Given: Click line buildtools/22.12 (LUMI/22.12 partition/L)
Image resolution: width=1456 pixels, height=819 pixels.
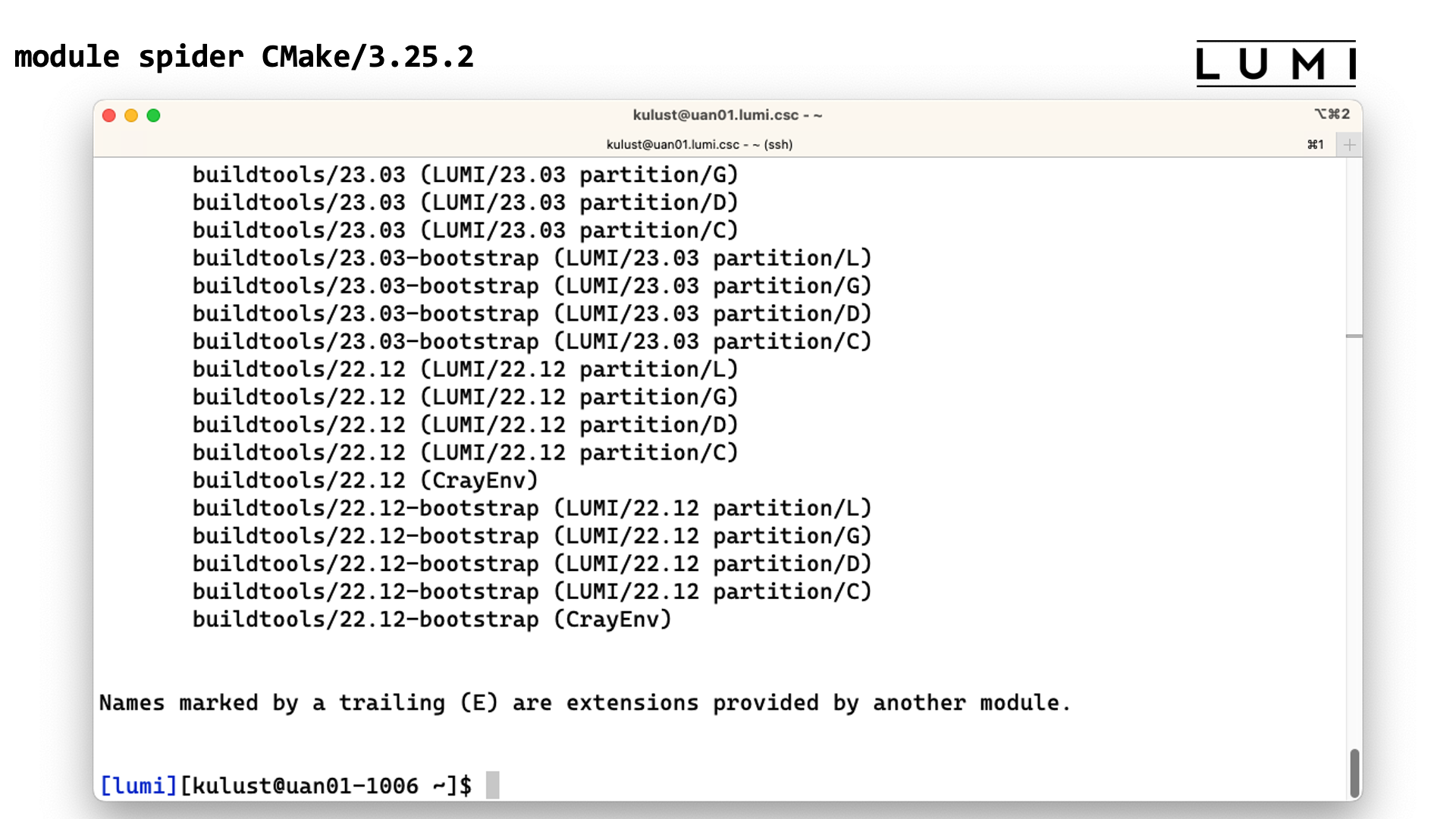Looking at the screenshot, I should pyautogui.click(x=465, y=370).
